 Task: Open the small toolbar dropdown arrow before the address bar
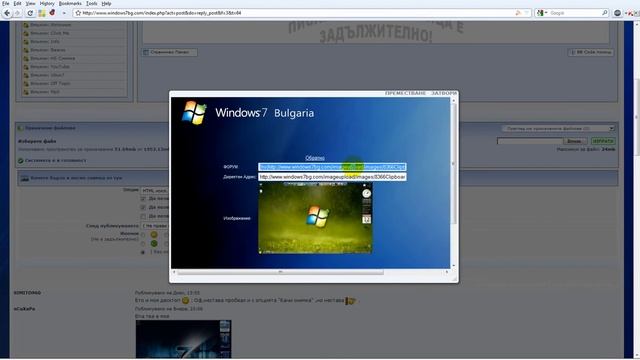(64, 13)
